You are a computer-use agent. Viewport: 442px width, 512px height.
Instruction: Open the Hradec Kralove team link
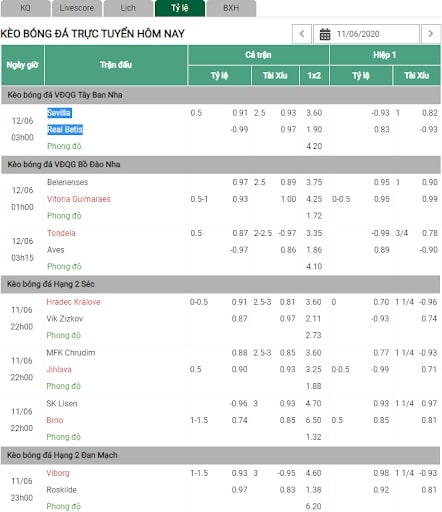(x=73, y=302)
